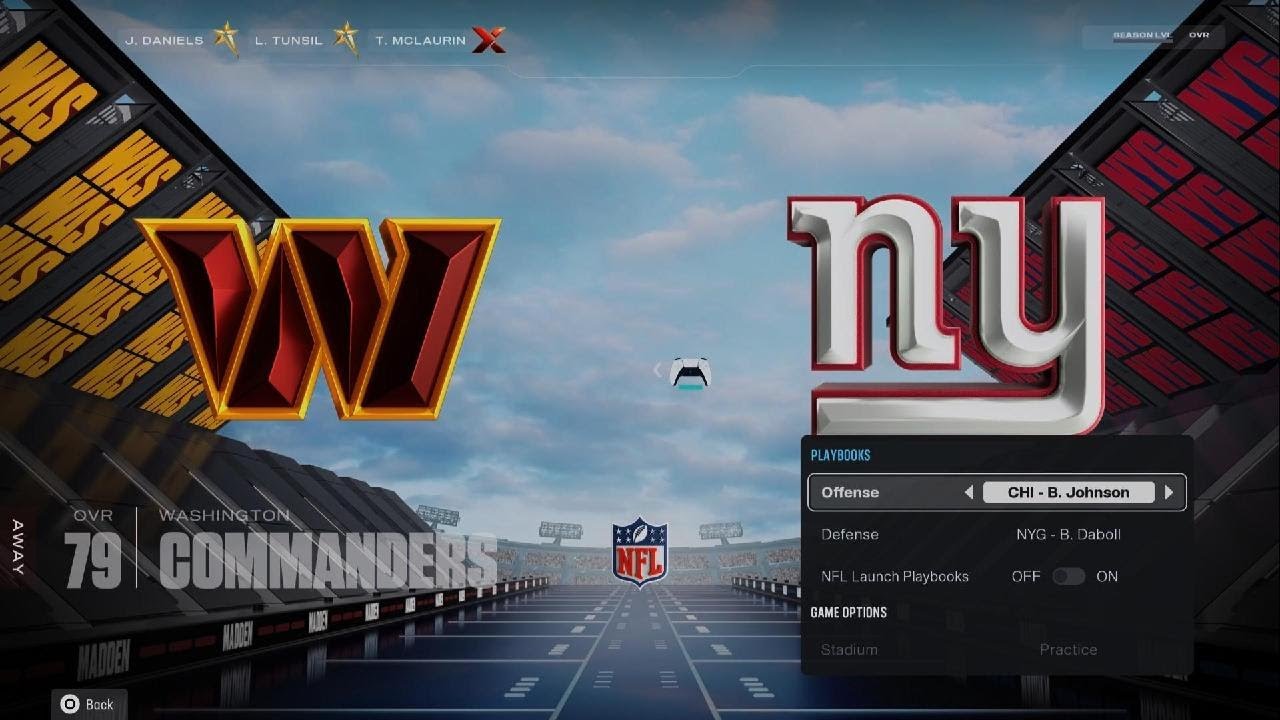
Task: Toggle the NFL Launch Playbooks switch
Action: pos(1068,576)
